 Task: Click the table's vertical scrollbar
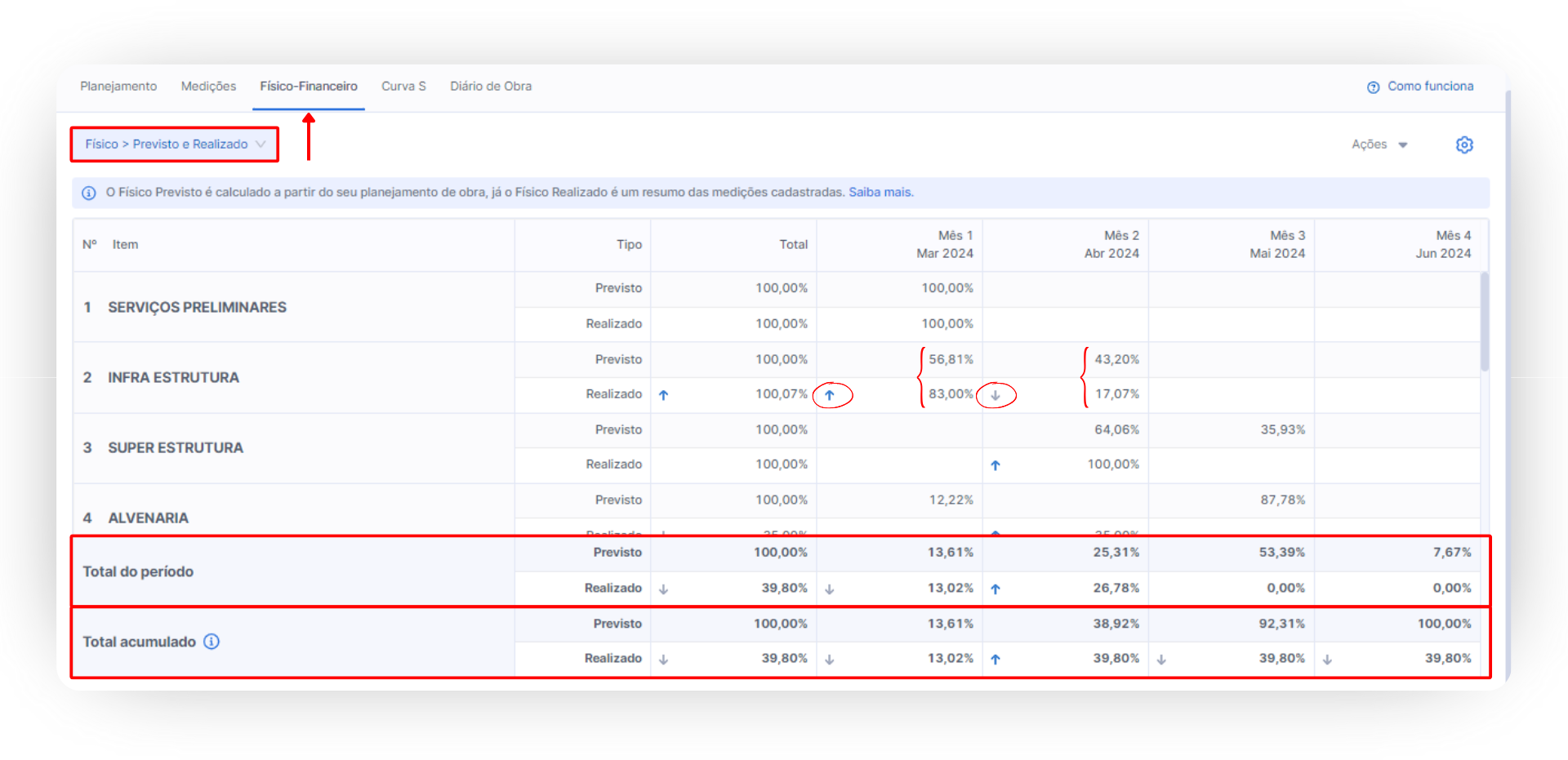tap(1484, 322)
